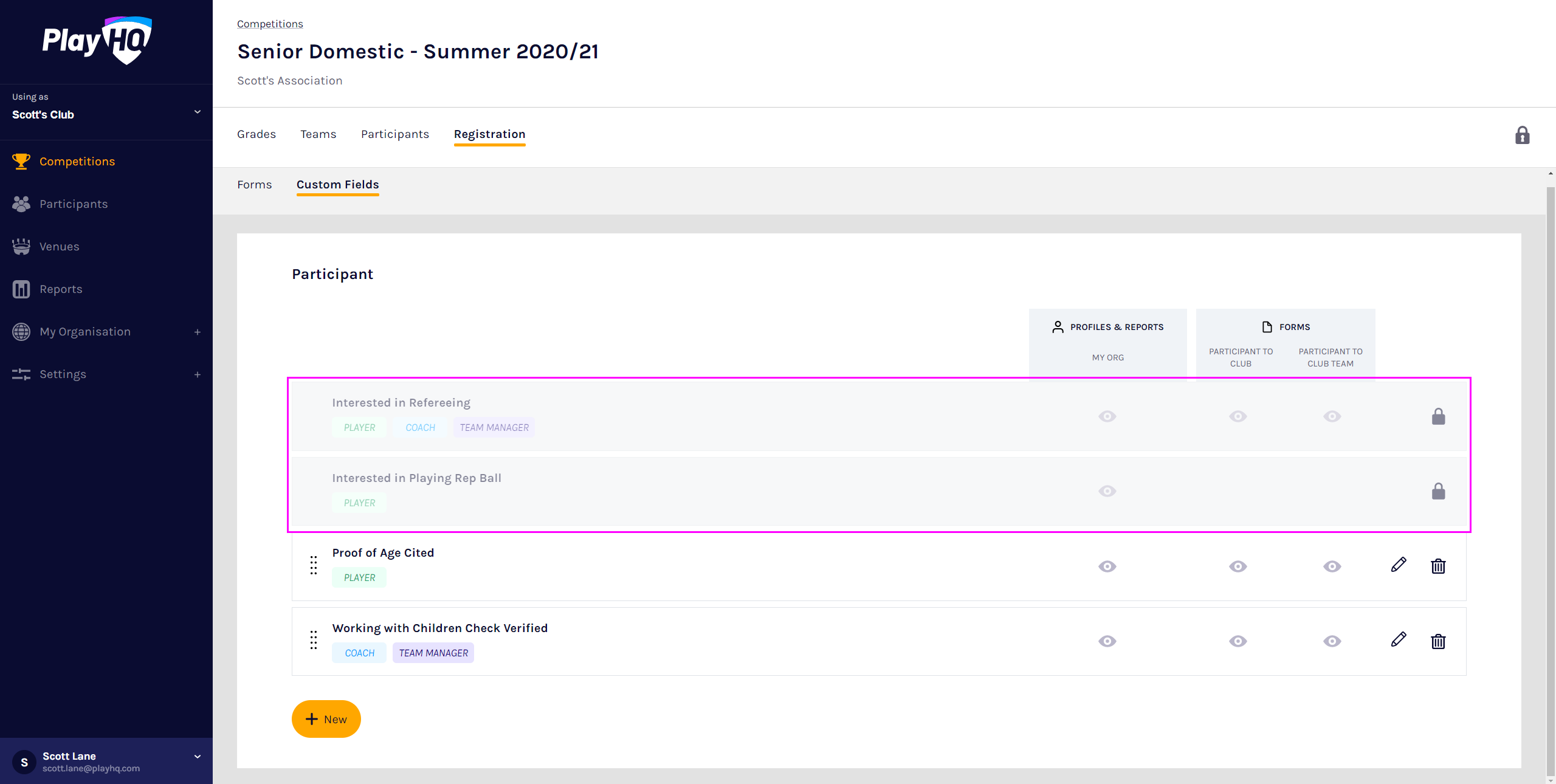
Task: Open Reports from the sidebar
Action: tap(61, 289)
